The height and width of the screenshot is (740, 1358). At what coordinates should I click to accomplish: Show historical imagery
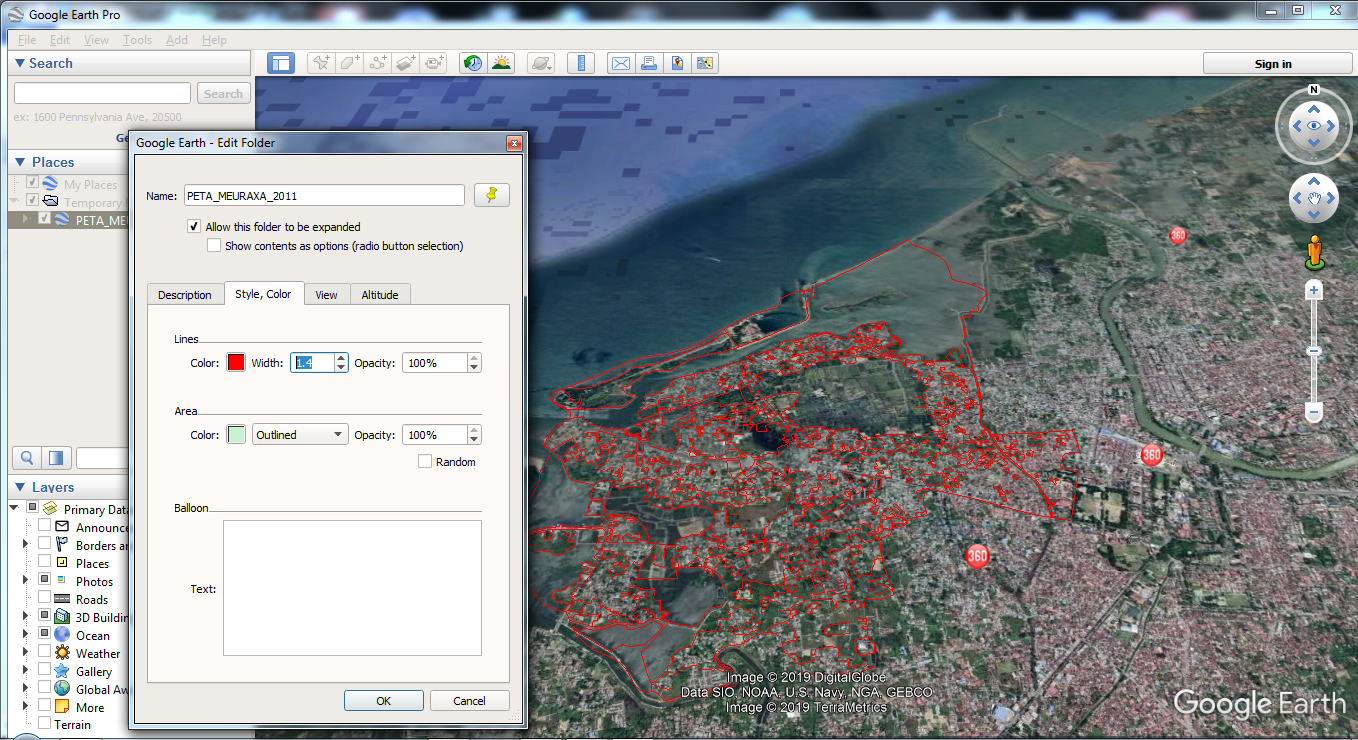tap(471, 62)
